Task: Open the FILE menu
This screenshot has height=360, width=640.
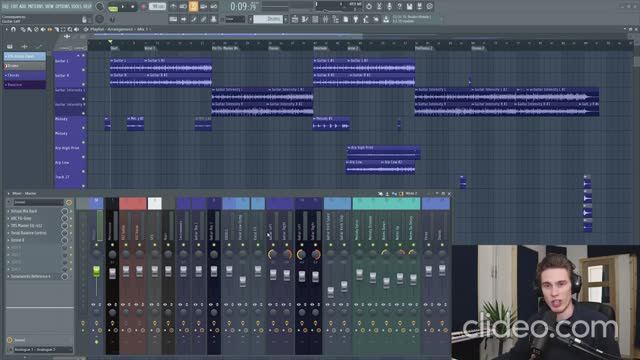Action: 5,6
